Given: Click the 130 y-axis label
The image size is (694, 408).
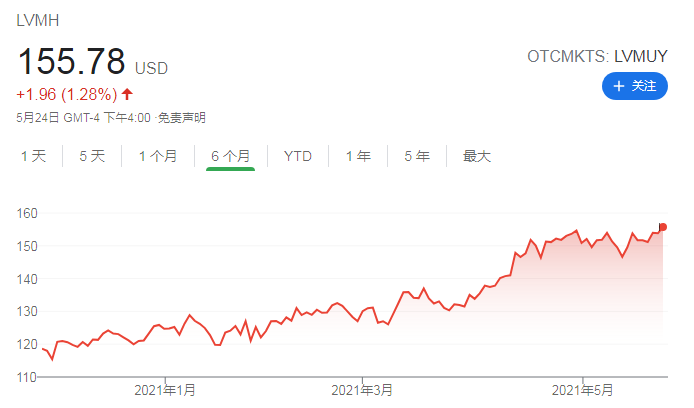Looking at the screenshot, I should pyautogui.click(x=27, y=312).
